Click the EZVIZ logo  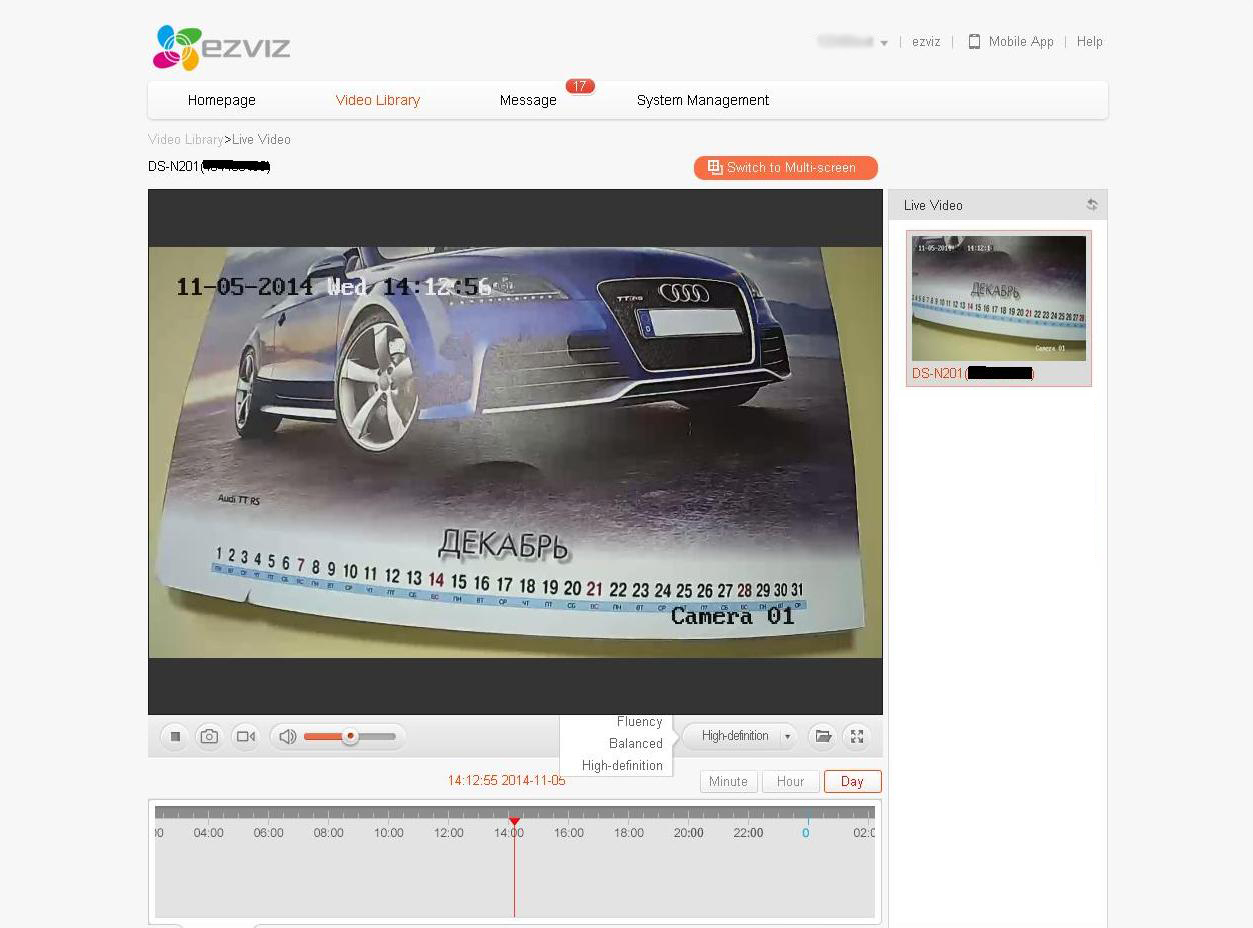click(x=221, y=47)
